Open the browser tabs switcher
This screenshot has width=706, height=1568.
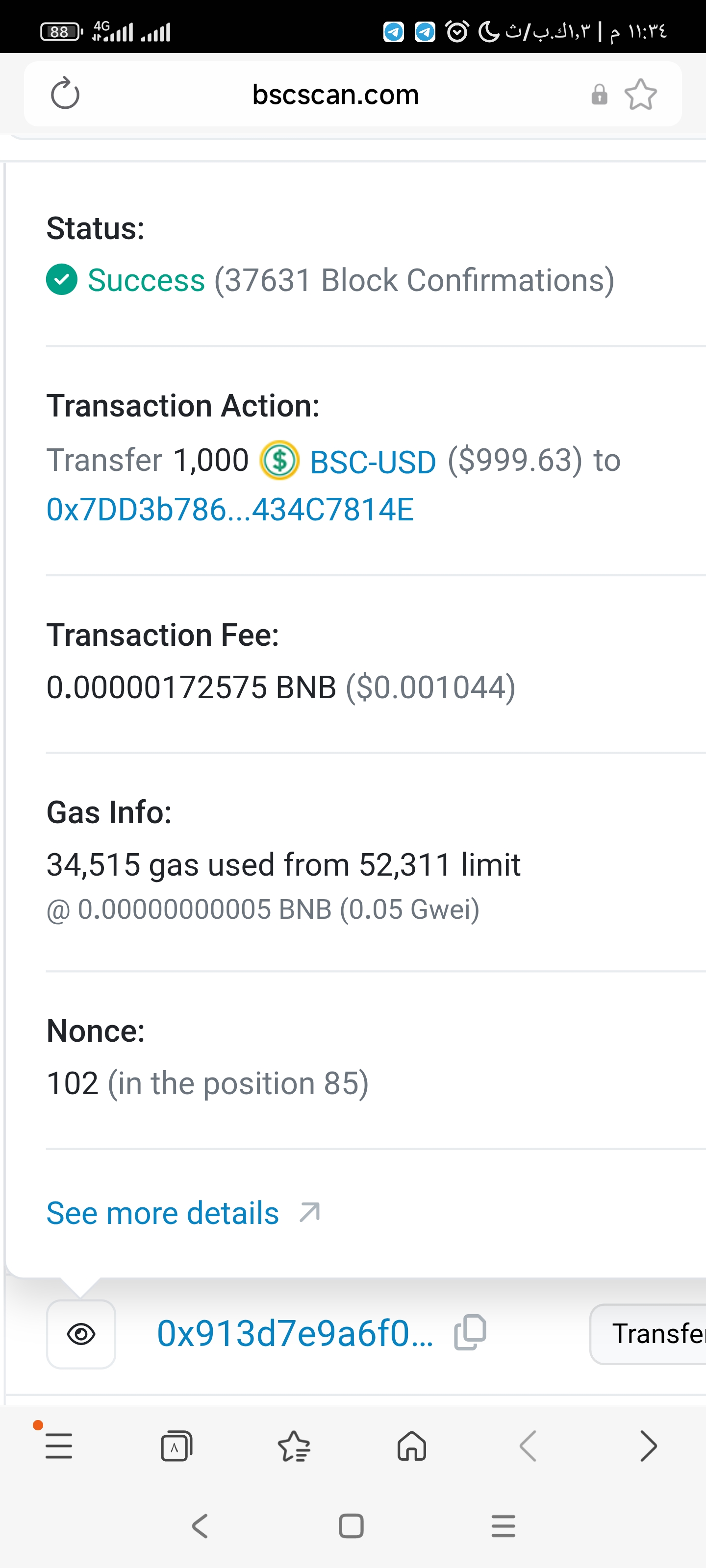coord(176,1445)
